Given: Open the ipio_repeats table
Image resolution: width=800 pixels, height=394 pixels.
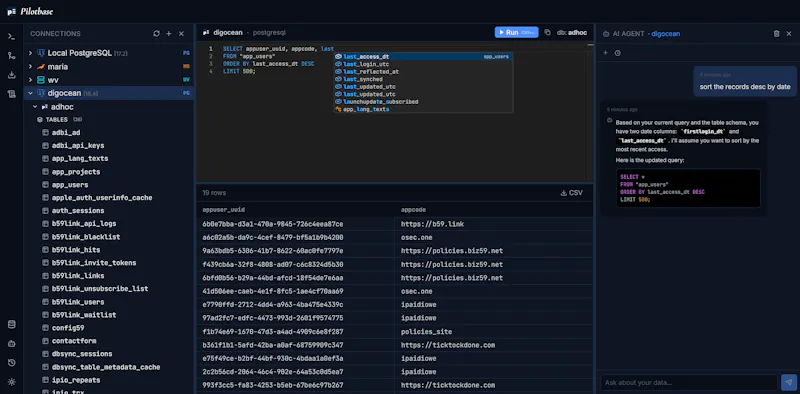Looking at the screenshot, I should click(x=76, y=380).
